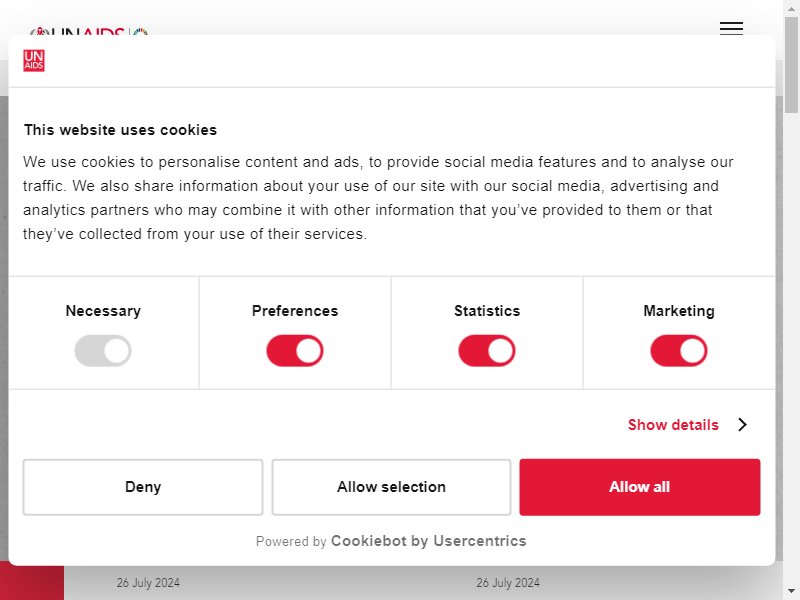Turn off the Statistics cookies toggle

(x=487, y=351)
